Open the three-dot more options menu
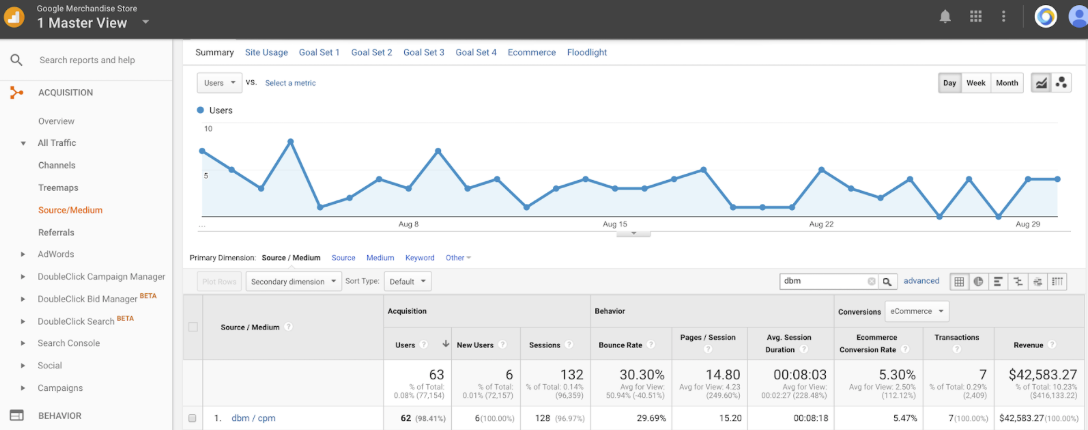 [1004, 16]
